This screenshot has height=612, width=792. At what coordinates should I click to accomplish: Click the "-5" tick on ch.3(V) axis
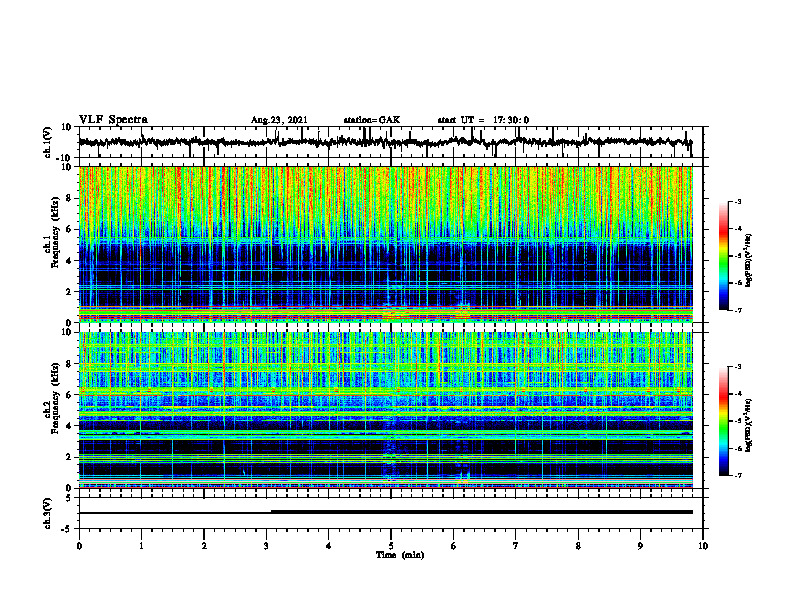coord(67,529)
